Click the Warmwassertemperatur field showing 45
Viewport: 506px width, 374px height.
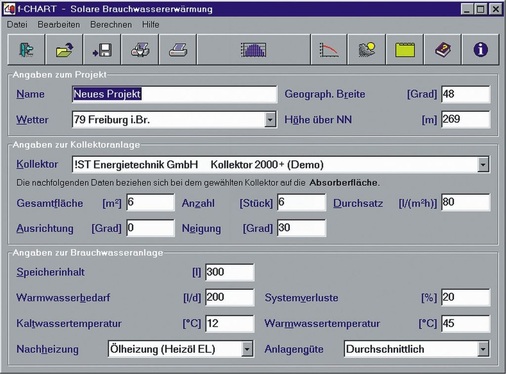(x=465, y=324)
